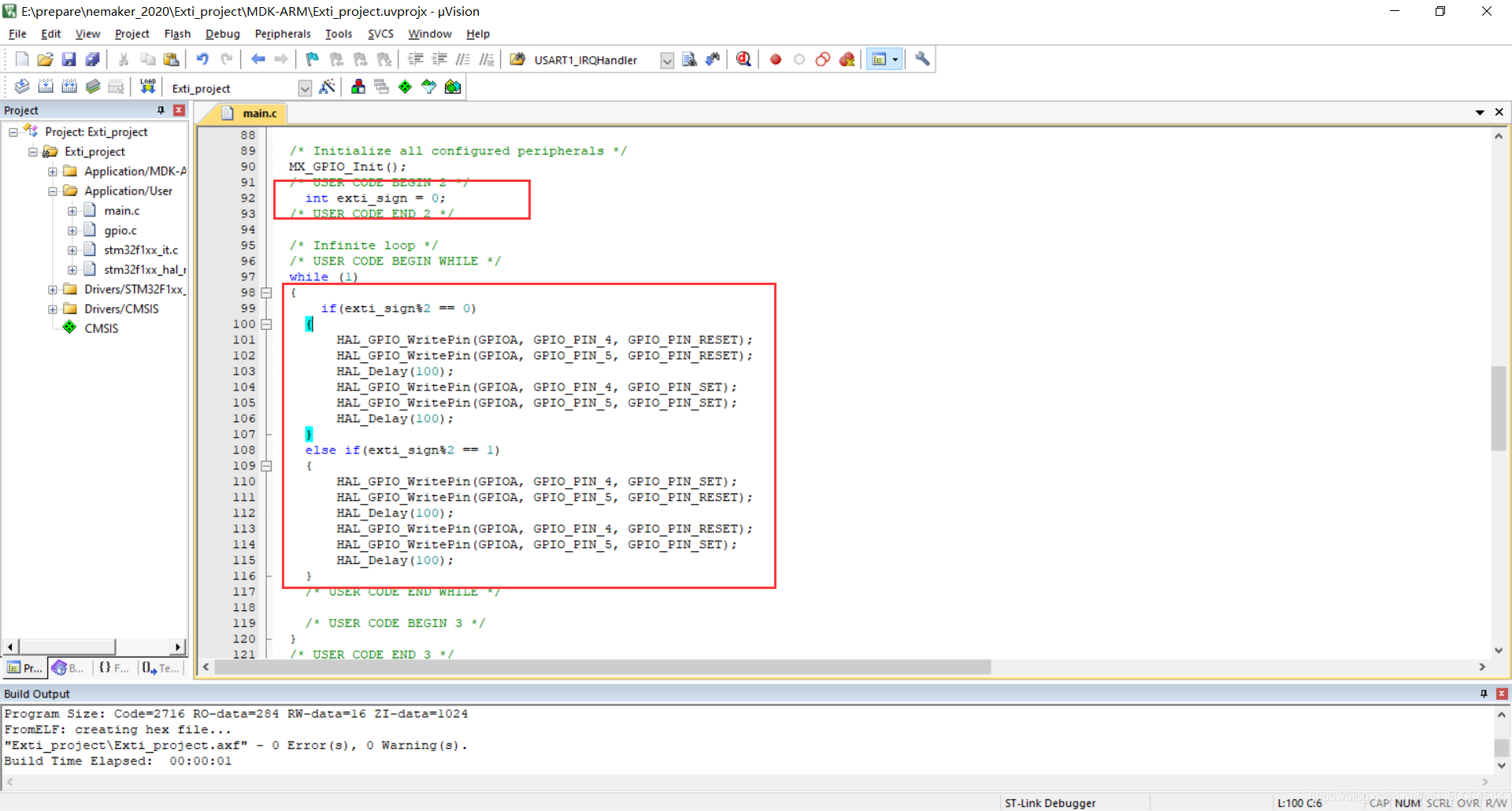Kill all breakpoints with the red X icon
The image size is (1512, 811).
coord(847,59)
